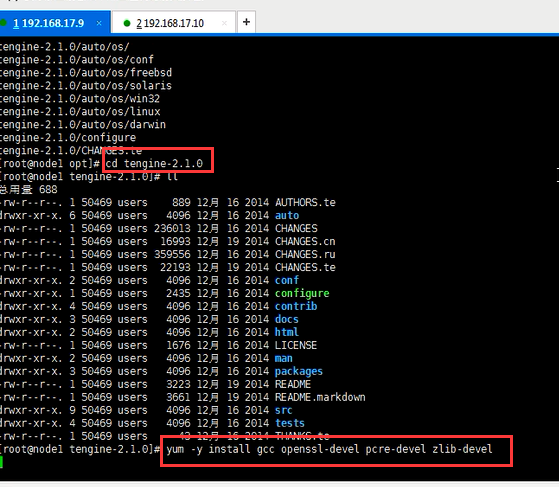
Task: Click the 'tengine-2.1.0/auto/os/freebsd' output line
Action: tap(86, 73)
